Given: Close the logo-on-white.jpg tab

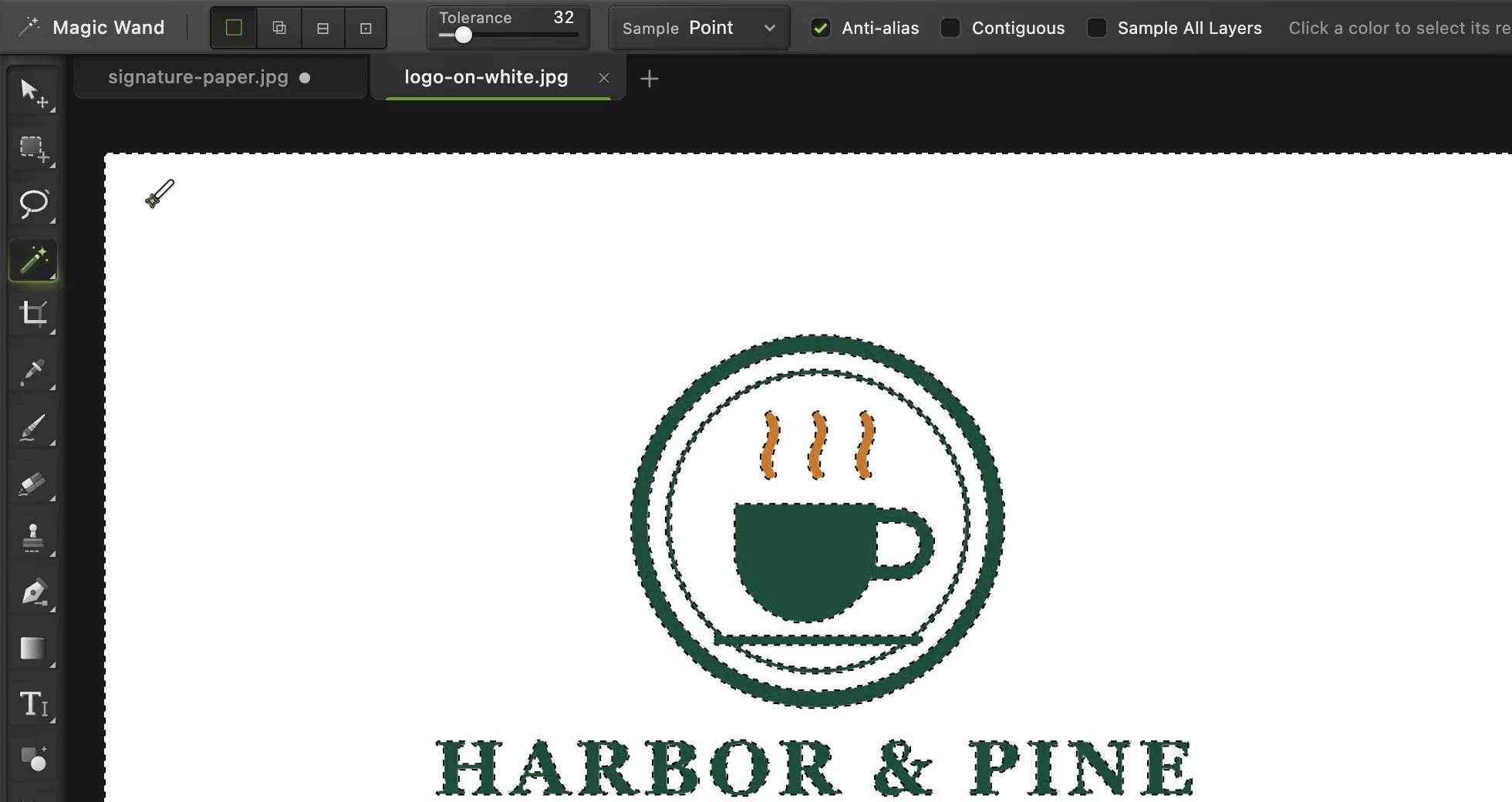Looking at the screenshot, I should [604, 78].
